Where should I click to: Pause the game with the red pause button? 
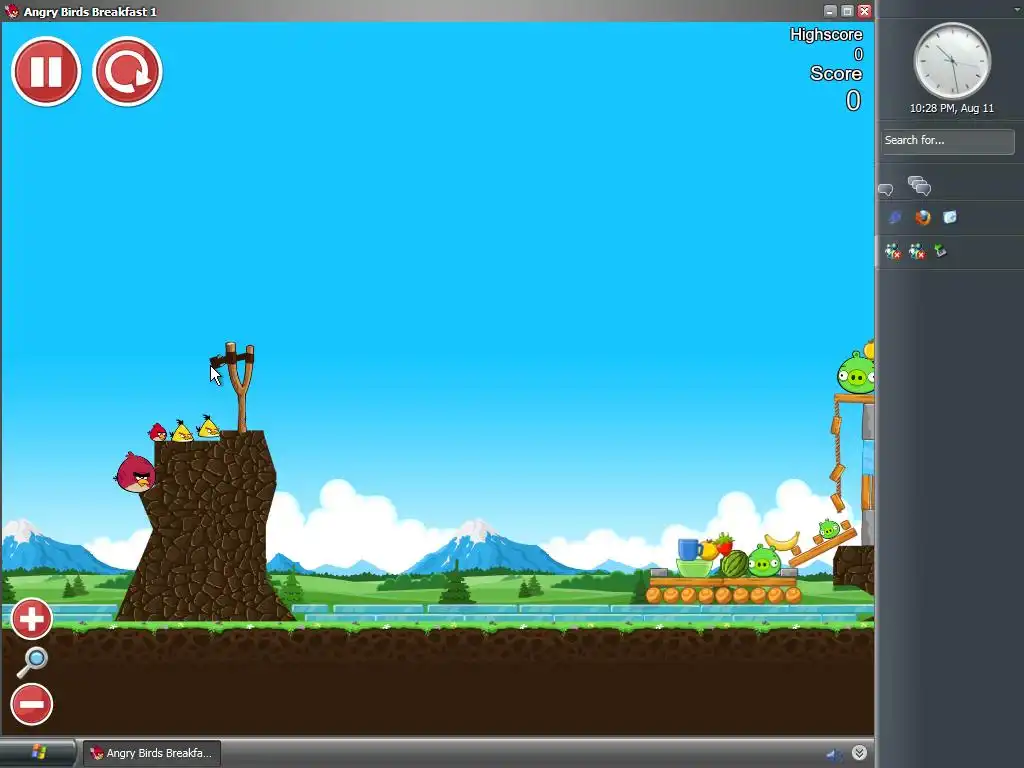[46, 71]
